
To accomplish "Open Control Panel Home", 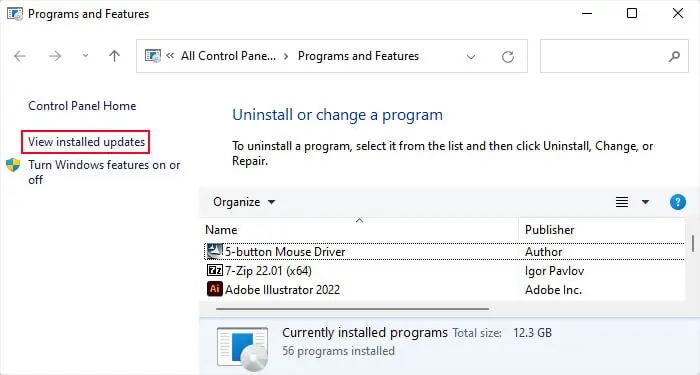I will click(x=82, y=106).
